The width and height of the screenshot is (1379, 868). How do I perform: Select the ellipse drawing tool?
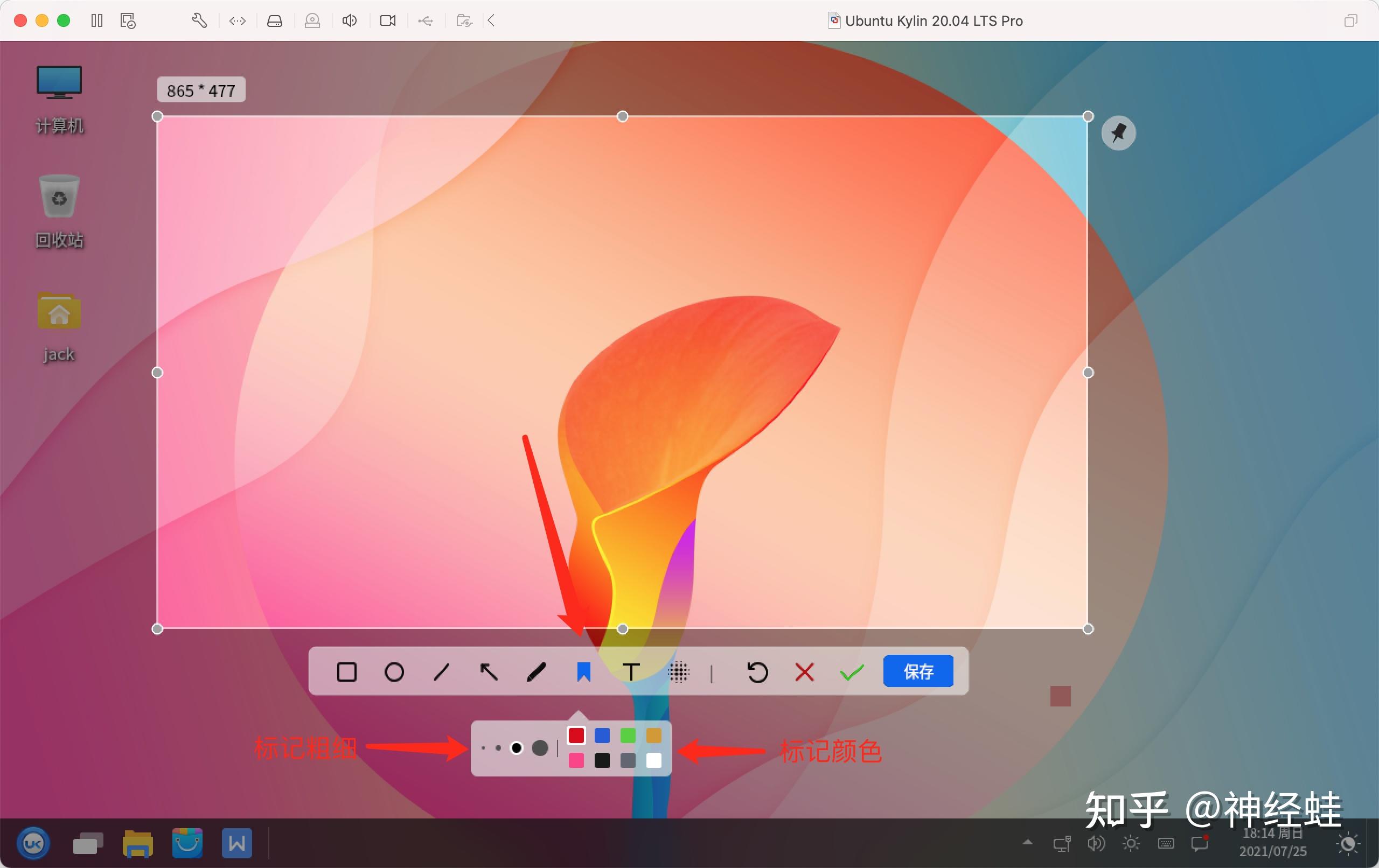393,671
